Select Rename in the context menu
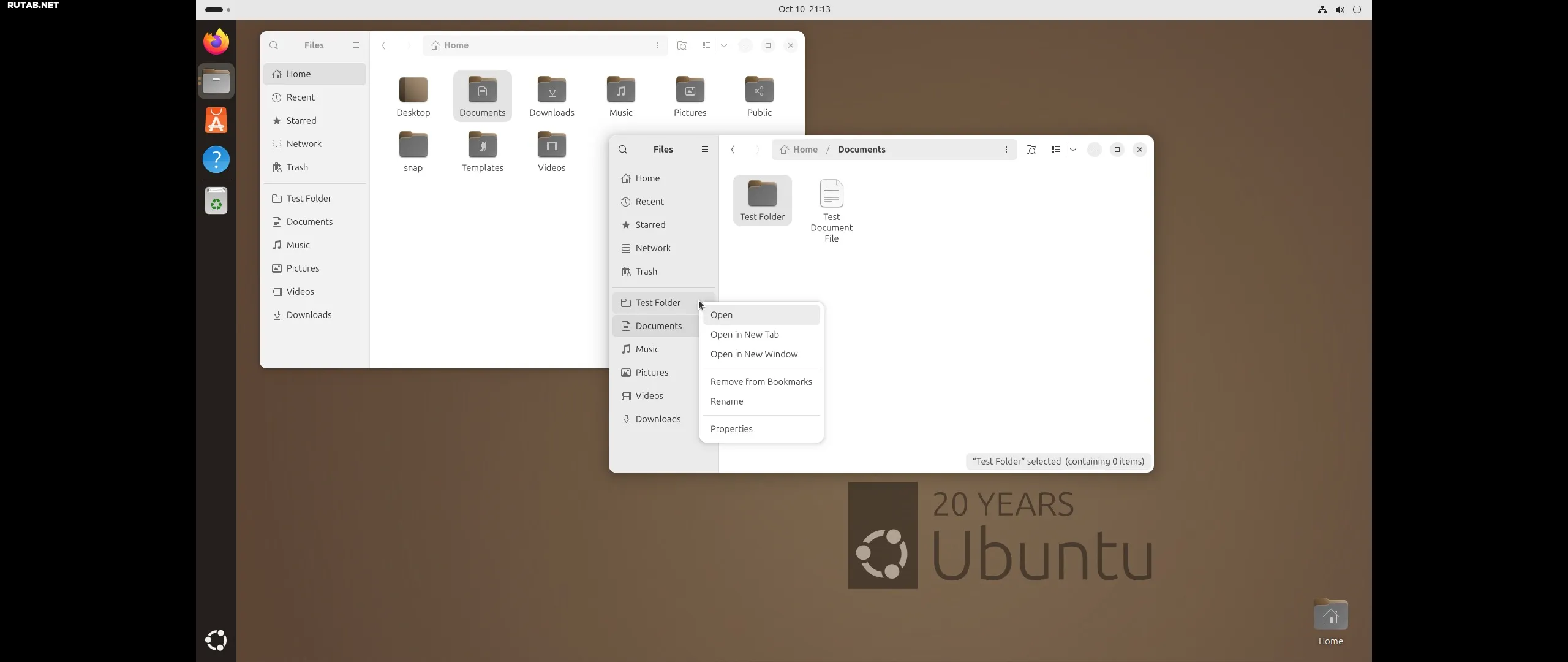Image resolution: width=1568 pixels, height=662 pixels. click(x=761, y=401)
